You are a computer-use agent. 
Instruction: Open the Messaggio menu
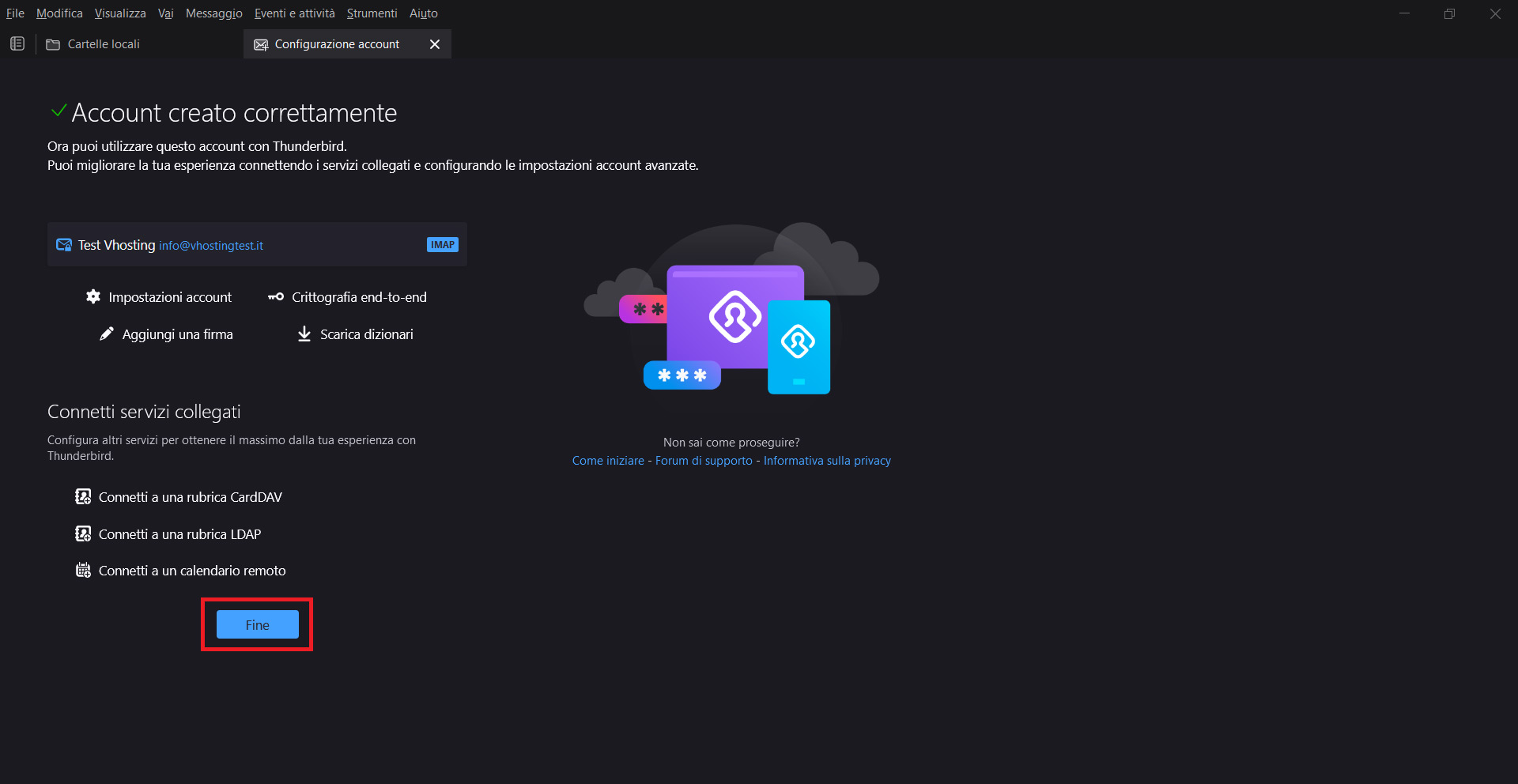click(214, 13)
